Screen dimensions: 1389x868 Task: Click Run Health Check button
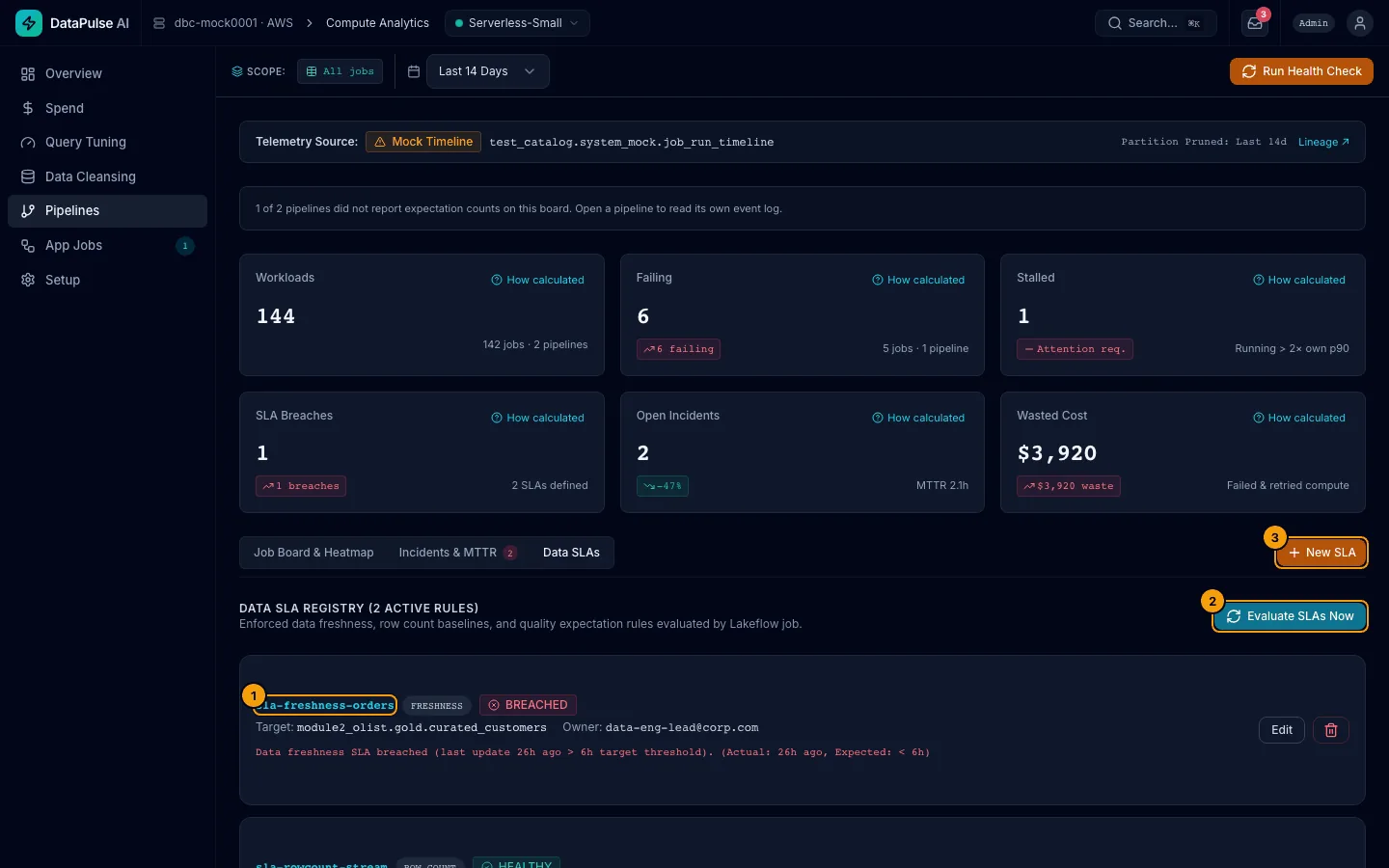pyautogui.click(x=1301, y=71)
